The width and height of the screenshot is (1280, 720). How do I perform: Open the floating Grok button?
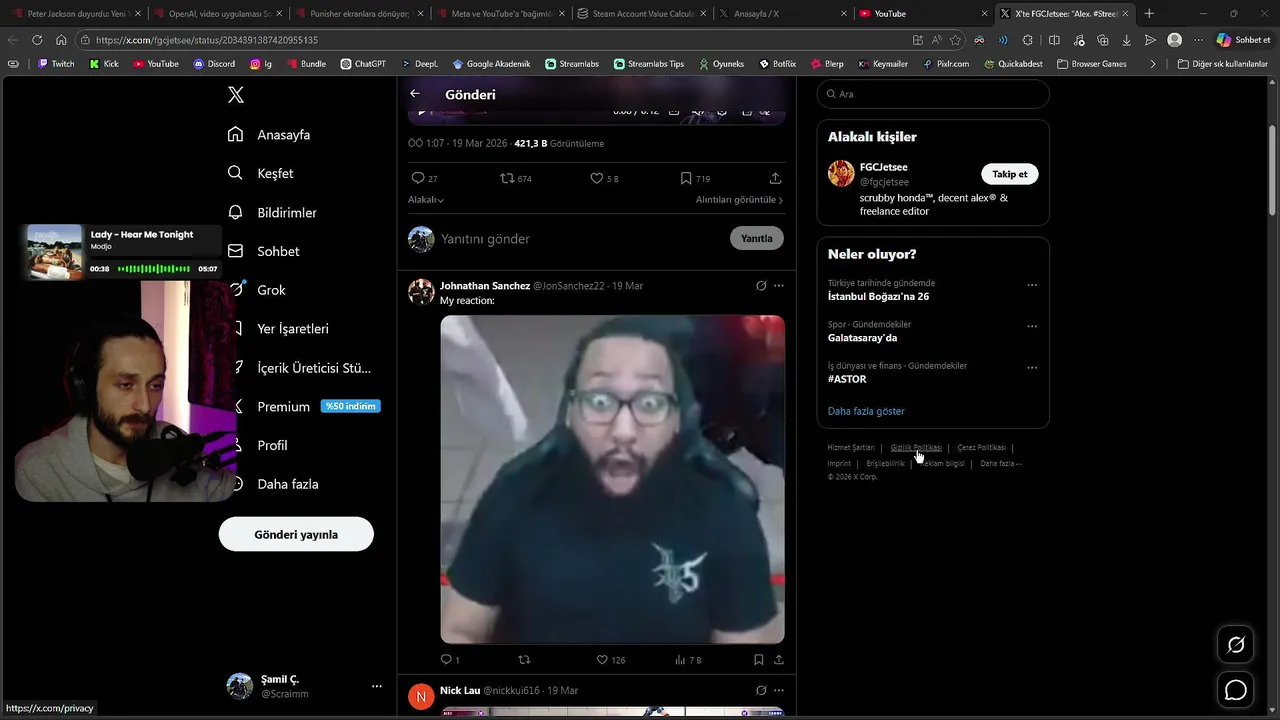click(x=1236, y=645)
